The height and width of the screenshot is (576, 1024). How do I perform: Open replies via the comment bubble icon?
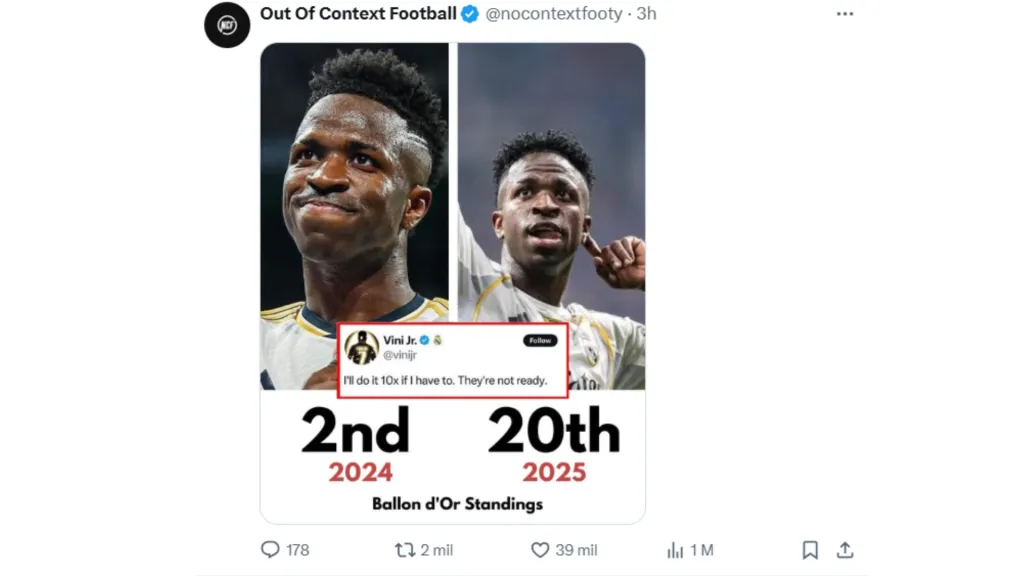pos(270,550)
